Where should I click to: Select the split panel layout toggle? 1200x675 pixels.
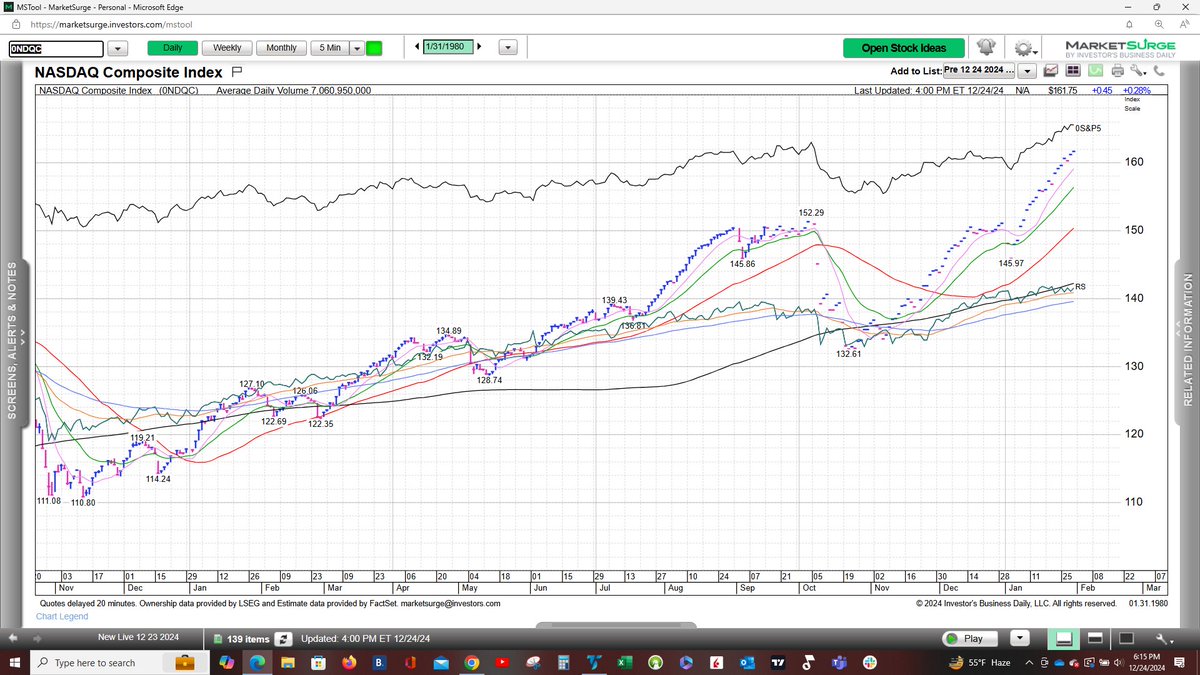[1094, 638]
